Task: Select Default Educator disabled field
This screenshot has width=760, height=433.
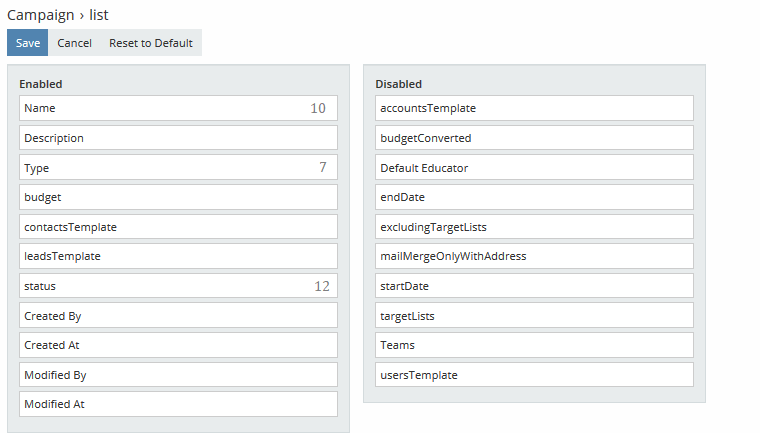Action: click(534, 168)
